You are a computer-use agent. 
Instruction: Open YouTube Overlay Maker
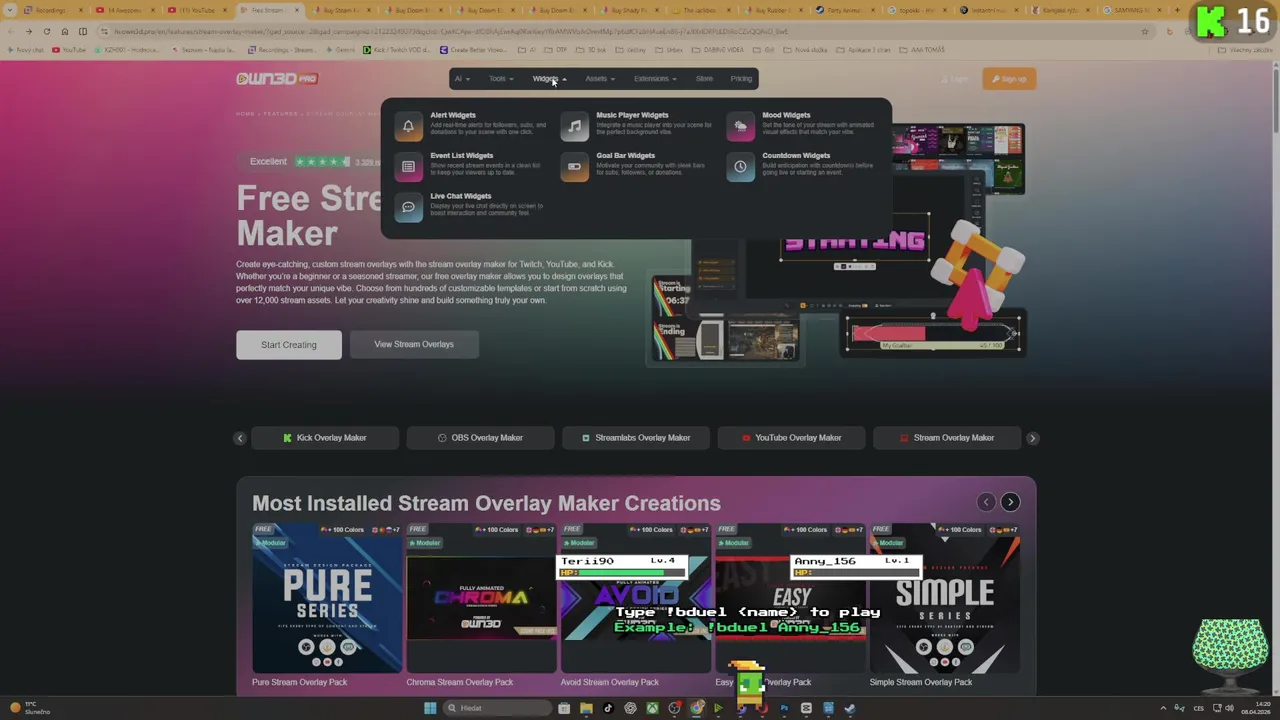791,438
